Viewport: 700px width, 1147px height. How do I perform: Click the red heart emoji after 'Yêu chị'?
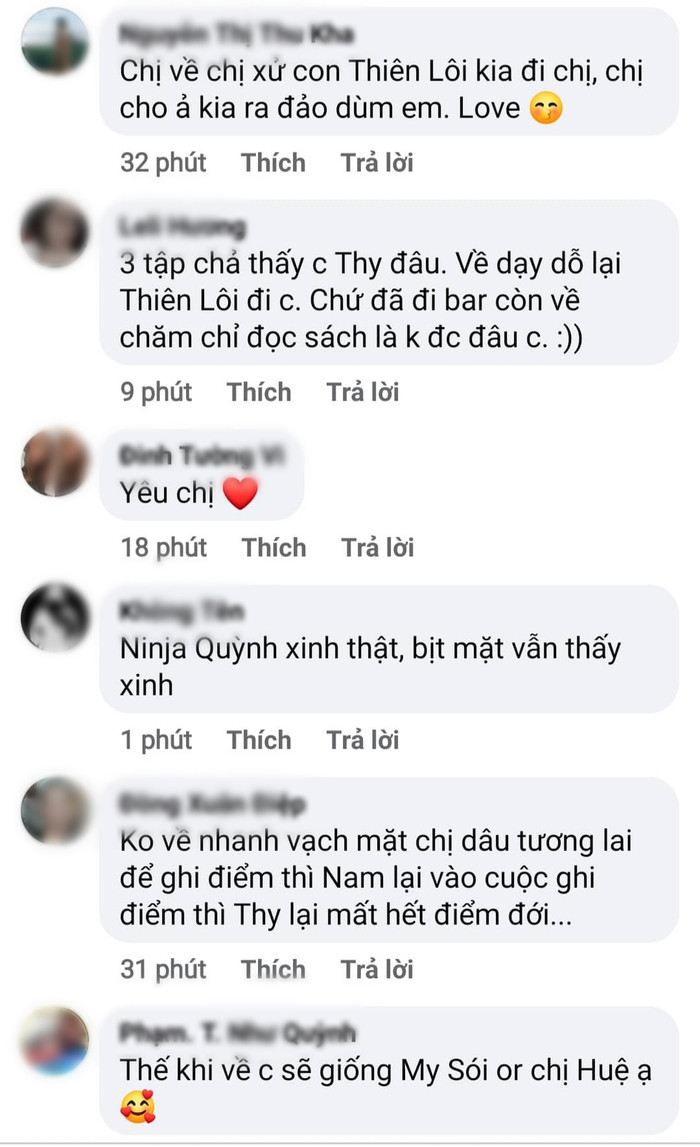(240, 492)
